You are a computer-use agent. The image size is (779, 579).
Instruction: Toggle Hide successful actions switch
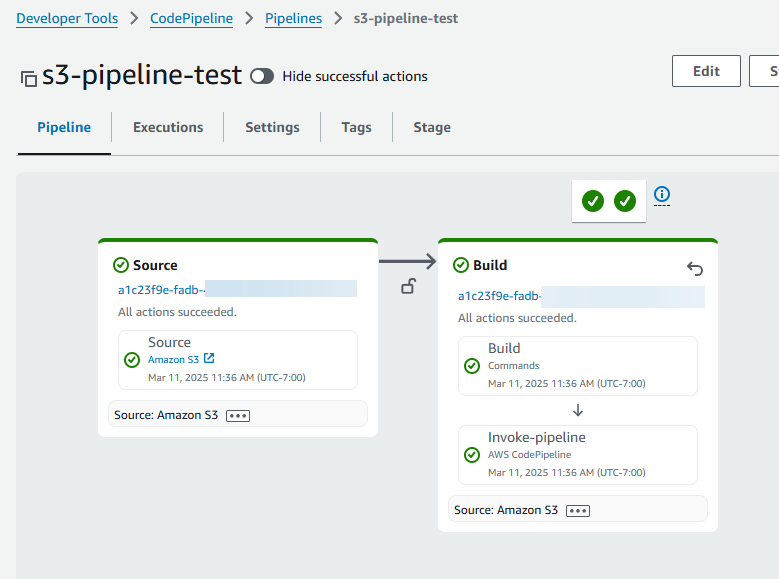[262, 76]
